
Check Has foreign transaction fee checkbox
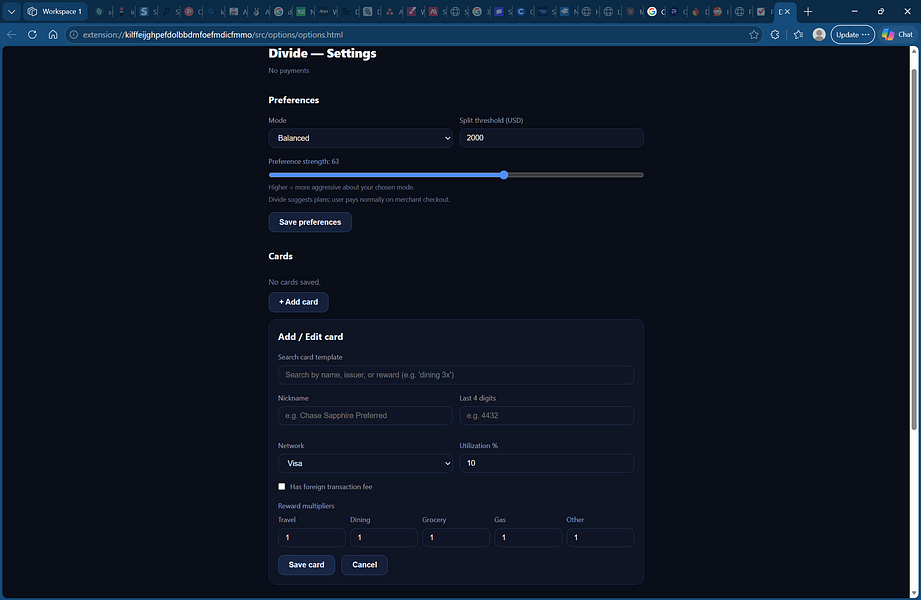pyautogui.click(x=282, y=487)
